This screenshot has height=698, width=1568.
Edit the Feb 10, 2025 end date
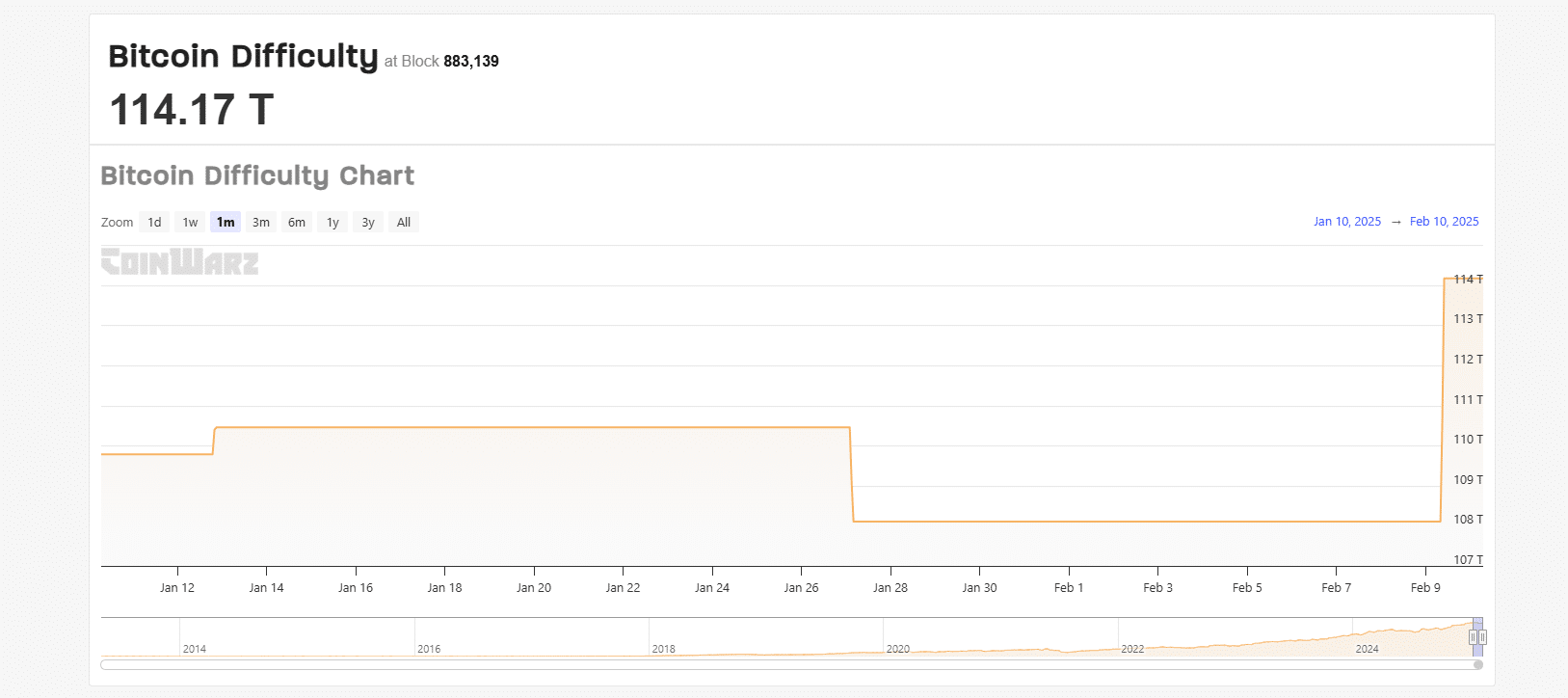(1444, 222)
